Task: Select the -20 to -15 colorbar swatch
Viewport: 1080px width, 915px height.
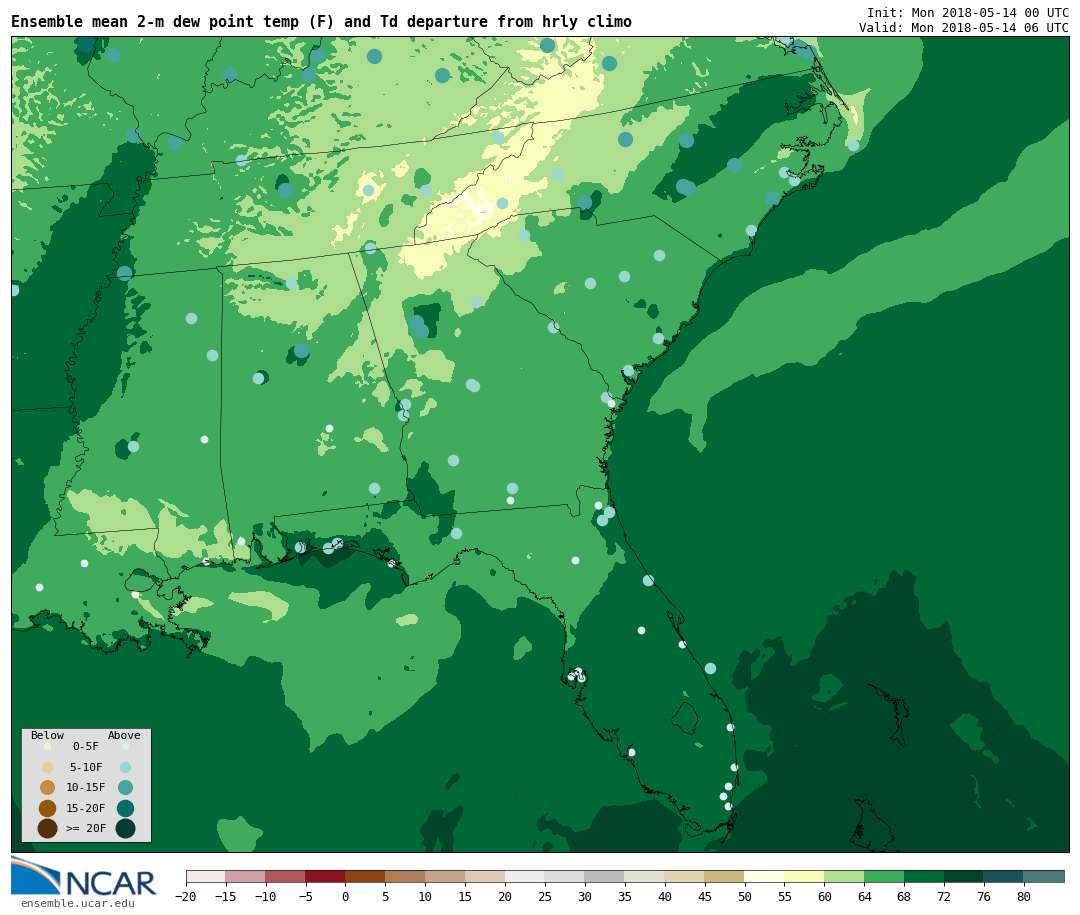Action: coord(206,876)
